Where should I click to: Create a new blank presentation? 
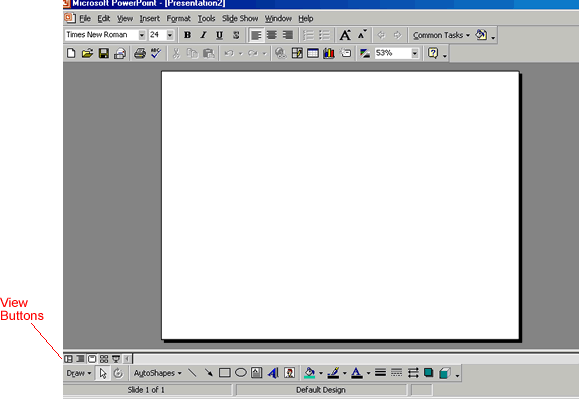[x=71, y=54]
